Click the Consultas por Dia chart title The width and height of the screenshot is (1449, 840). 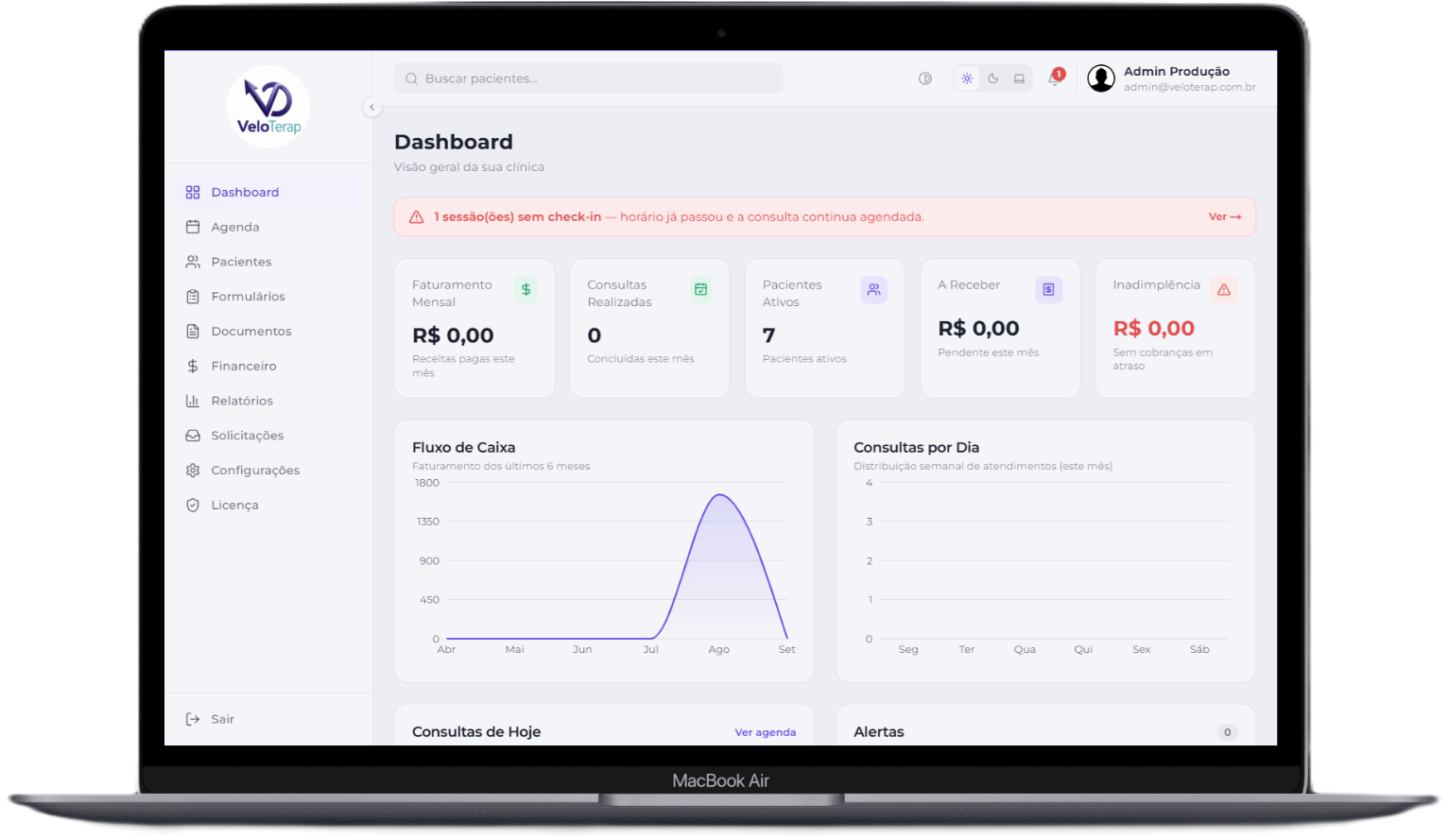(x=917, y=447)
